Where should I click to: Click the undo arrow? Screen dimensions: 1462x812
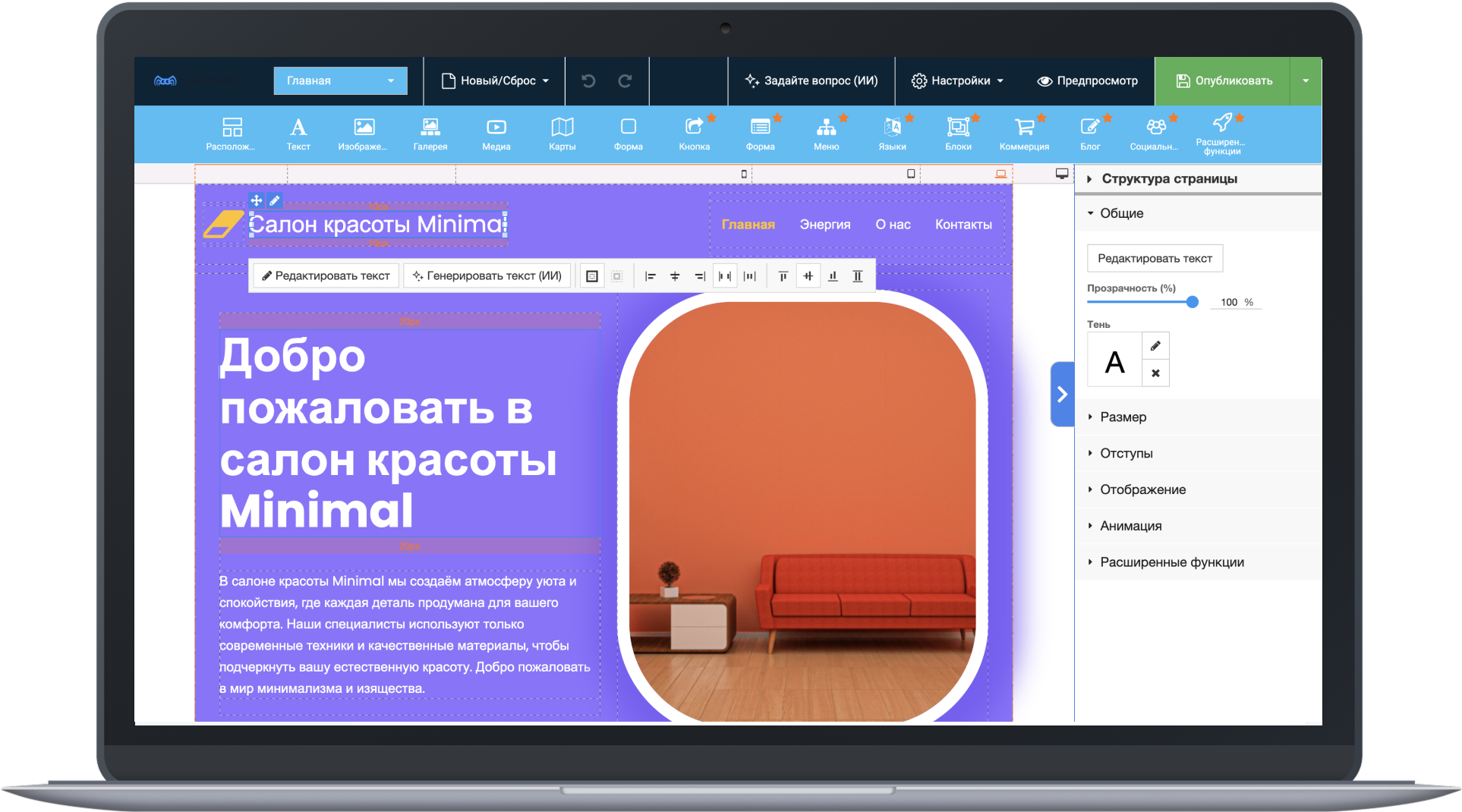tap(588, 80)
